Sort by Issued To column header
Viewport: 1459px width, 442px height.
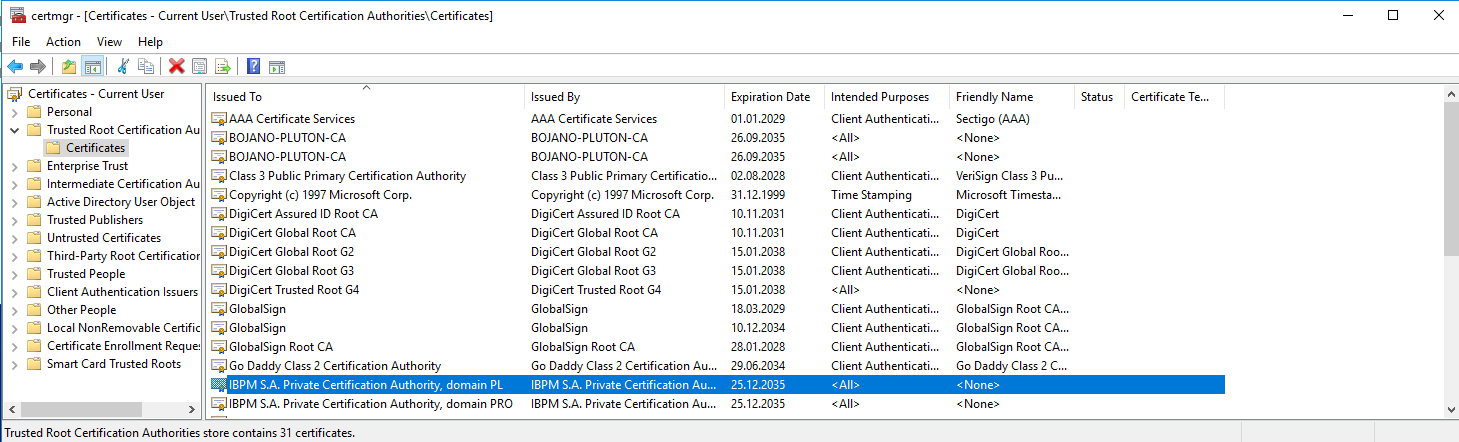pyautogui.click(x=366, y=97)
